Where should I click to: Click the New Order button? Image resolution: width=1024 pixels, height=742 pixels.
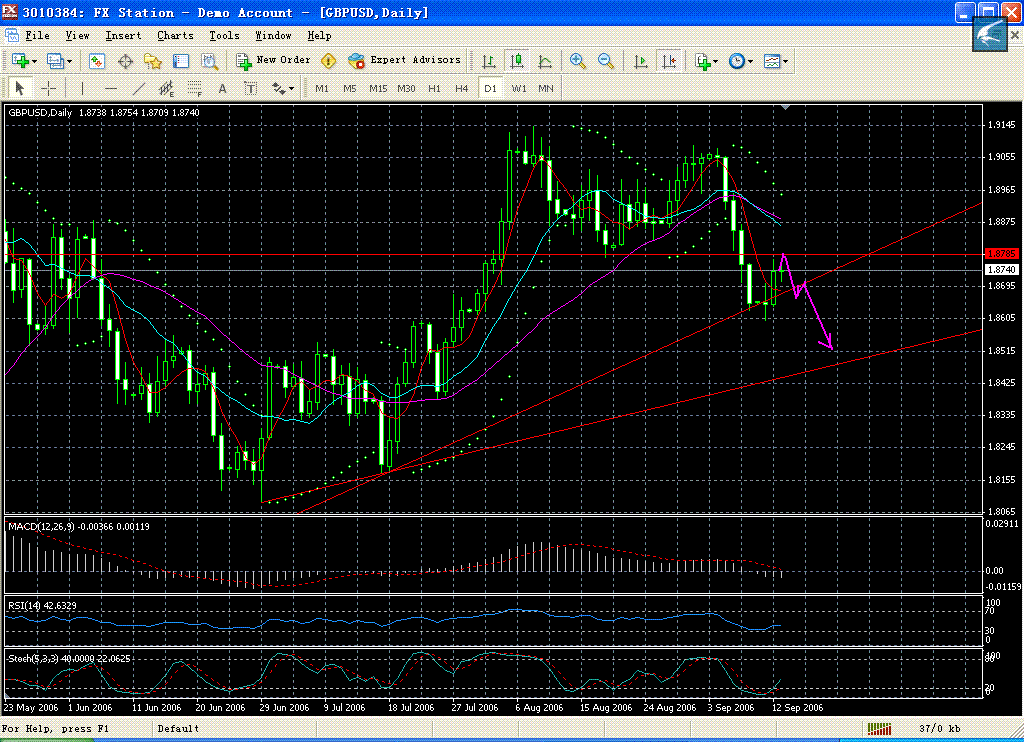tap(273, 61)
